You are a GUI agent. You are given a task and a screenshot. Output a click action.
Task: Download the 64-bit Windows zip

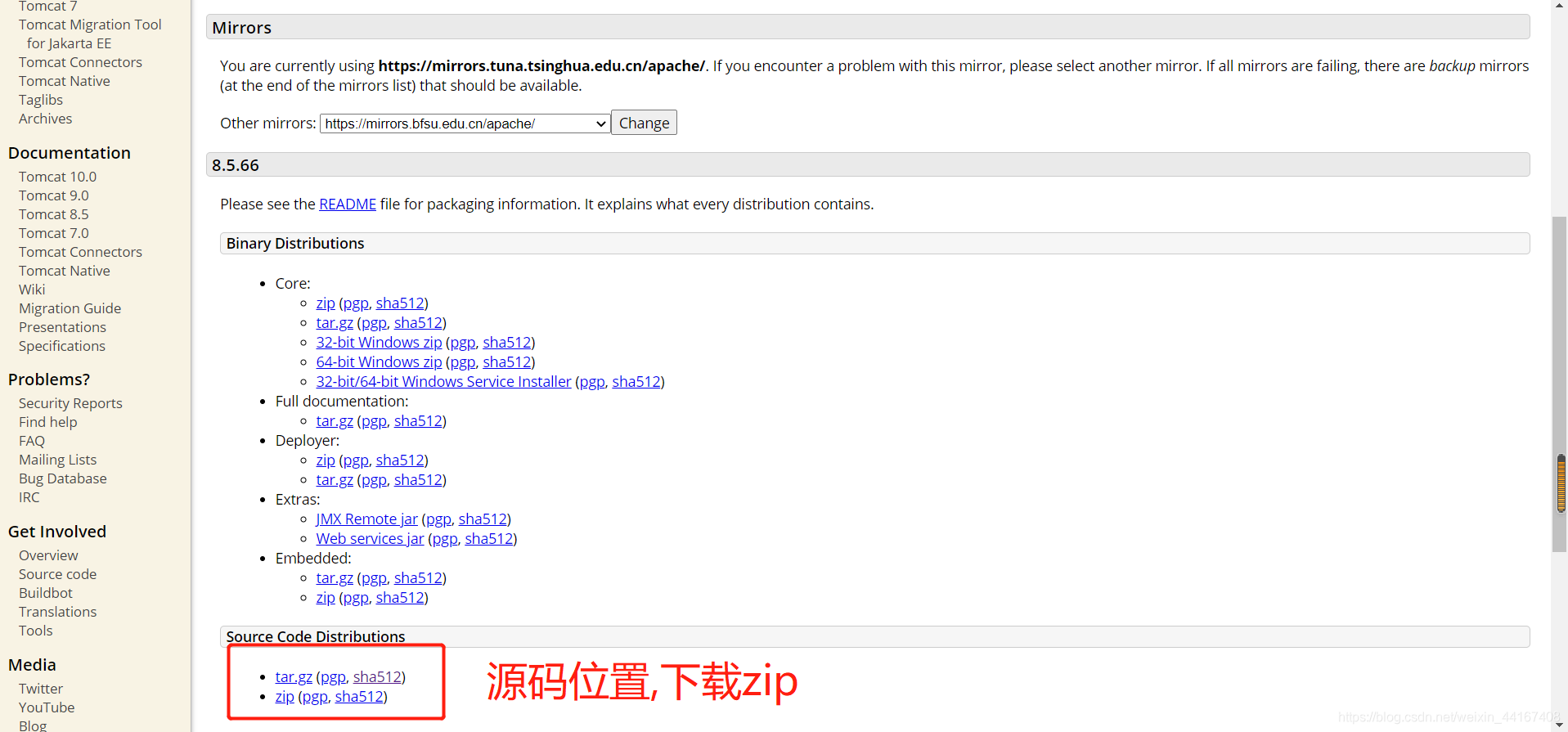click(379, 362)
